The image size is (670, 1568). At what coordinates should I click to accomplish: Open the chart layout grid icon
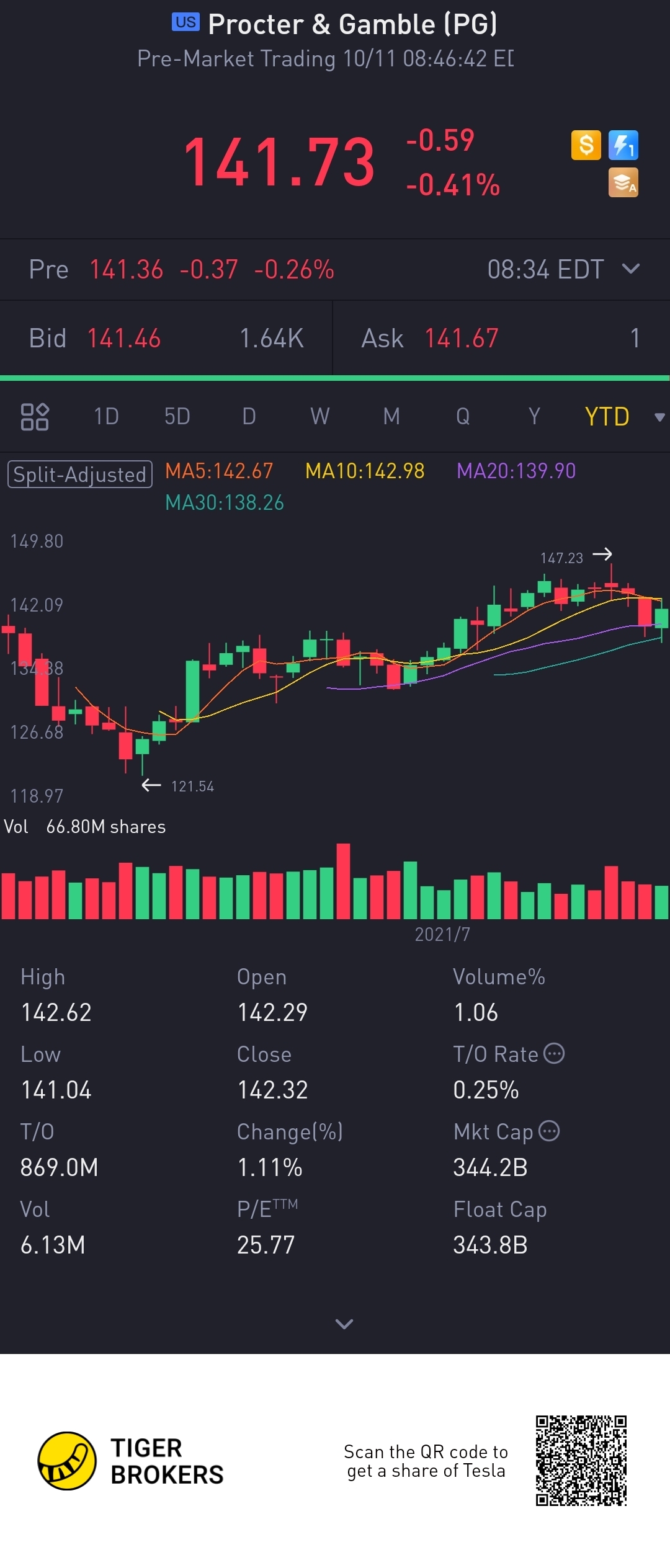tap(35, 417)
